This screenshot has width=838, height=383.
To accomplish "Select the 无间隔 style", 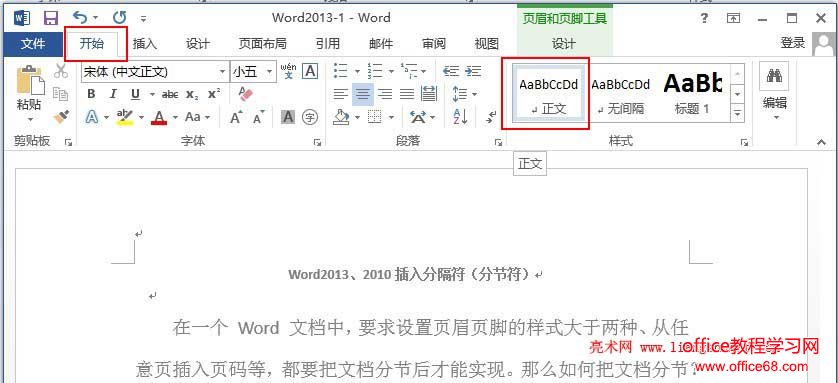I will (620, 94).
